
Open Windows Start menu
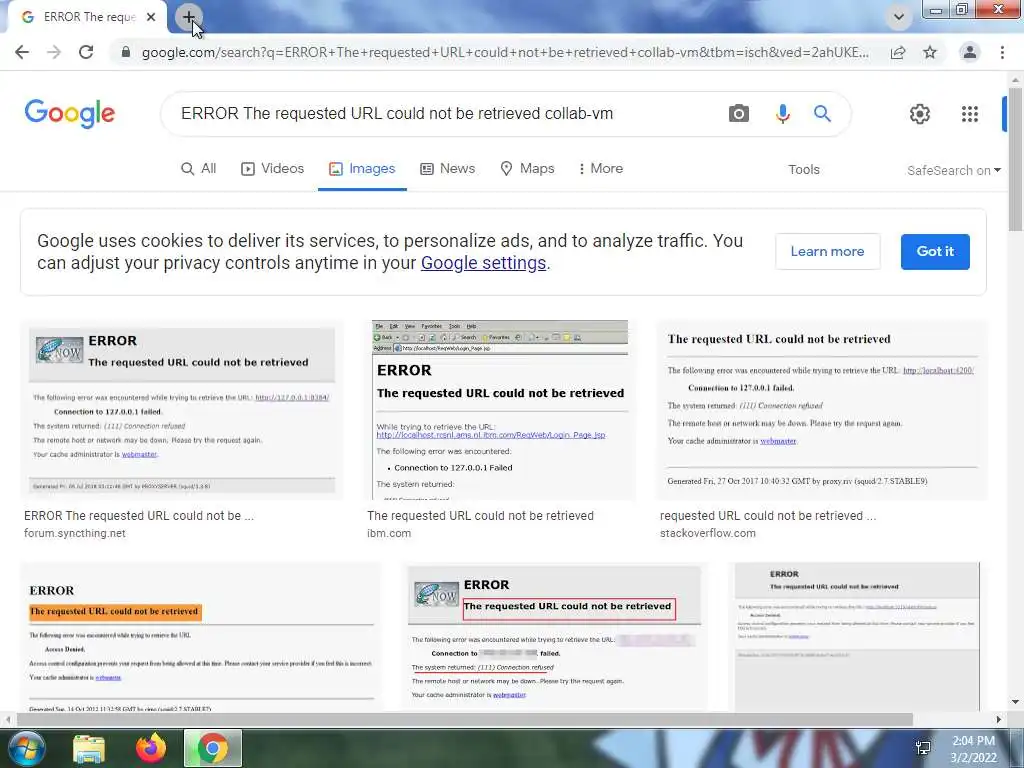(x=25, y=748)
